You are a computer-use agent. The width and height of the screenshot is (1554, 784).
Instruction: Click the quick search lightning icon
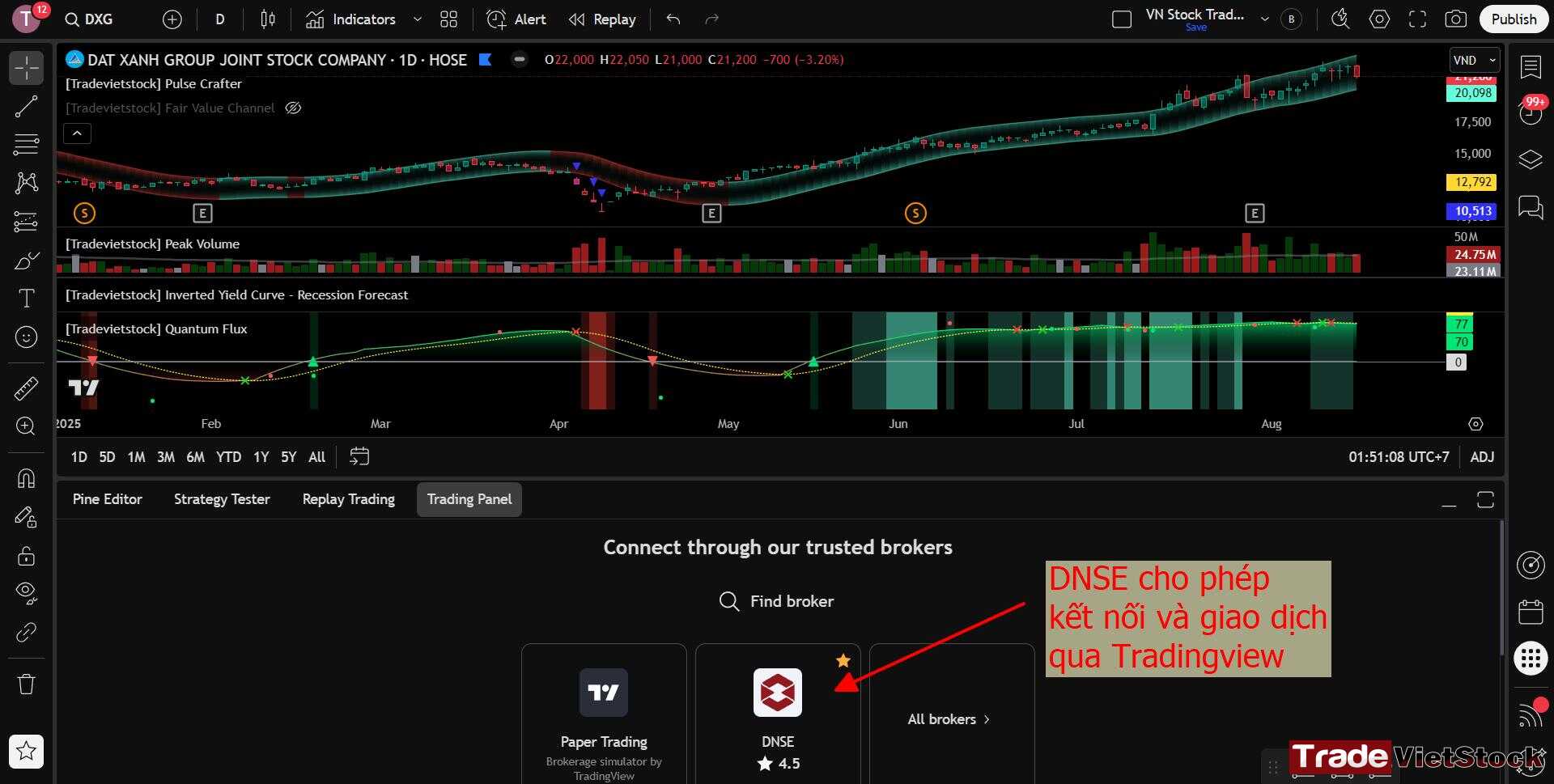1340,19
